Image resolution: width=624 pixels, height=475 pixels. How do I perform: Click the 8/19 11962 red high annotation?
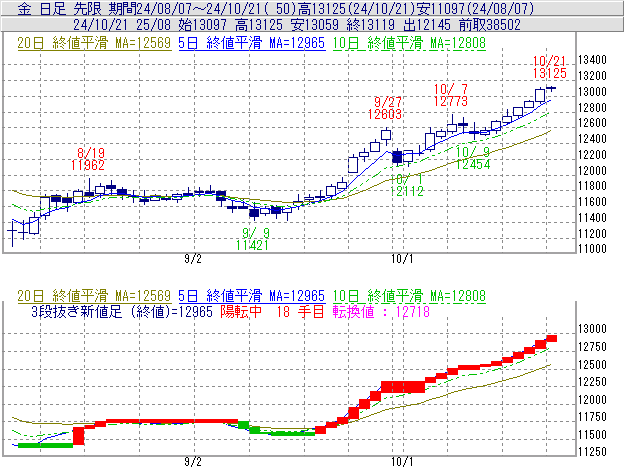click(88, 159)
